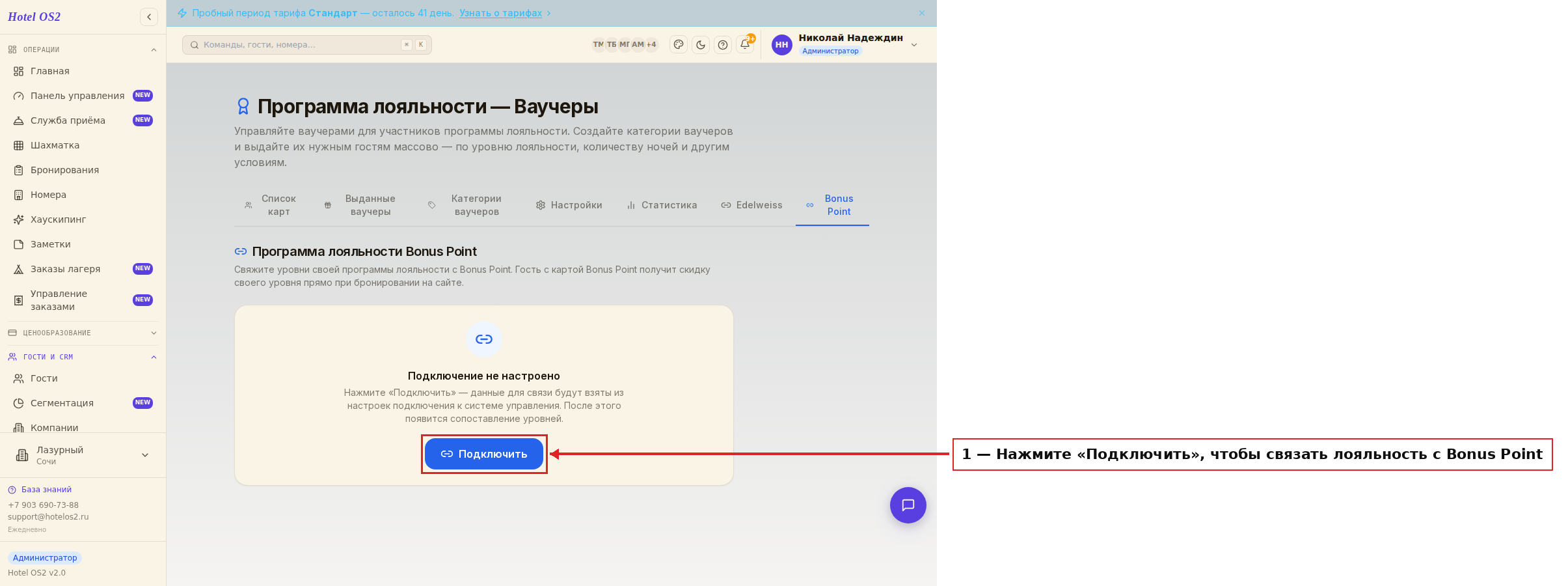Click the loyalty award icon by page title
The height and width of the screenshot is (586, 1568).
[243, 106]
